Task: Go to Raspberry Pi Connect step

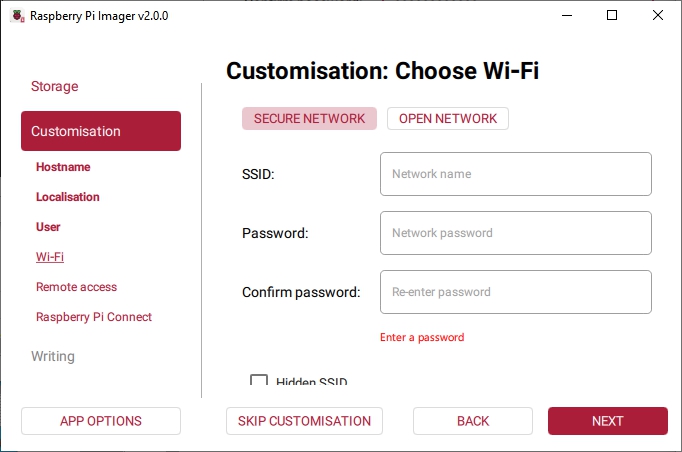Action: point(94,317)
